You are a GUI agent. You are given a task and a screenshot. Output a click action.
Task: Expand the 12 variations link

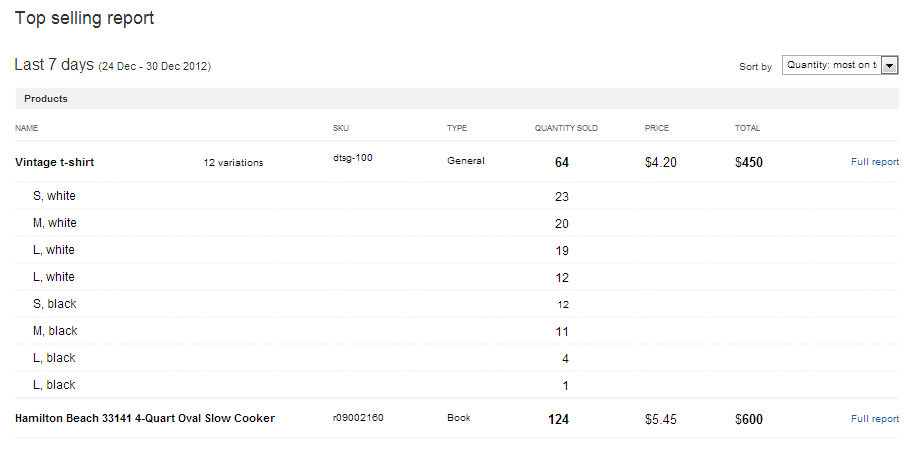click(x=233, y=163)
